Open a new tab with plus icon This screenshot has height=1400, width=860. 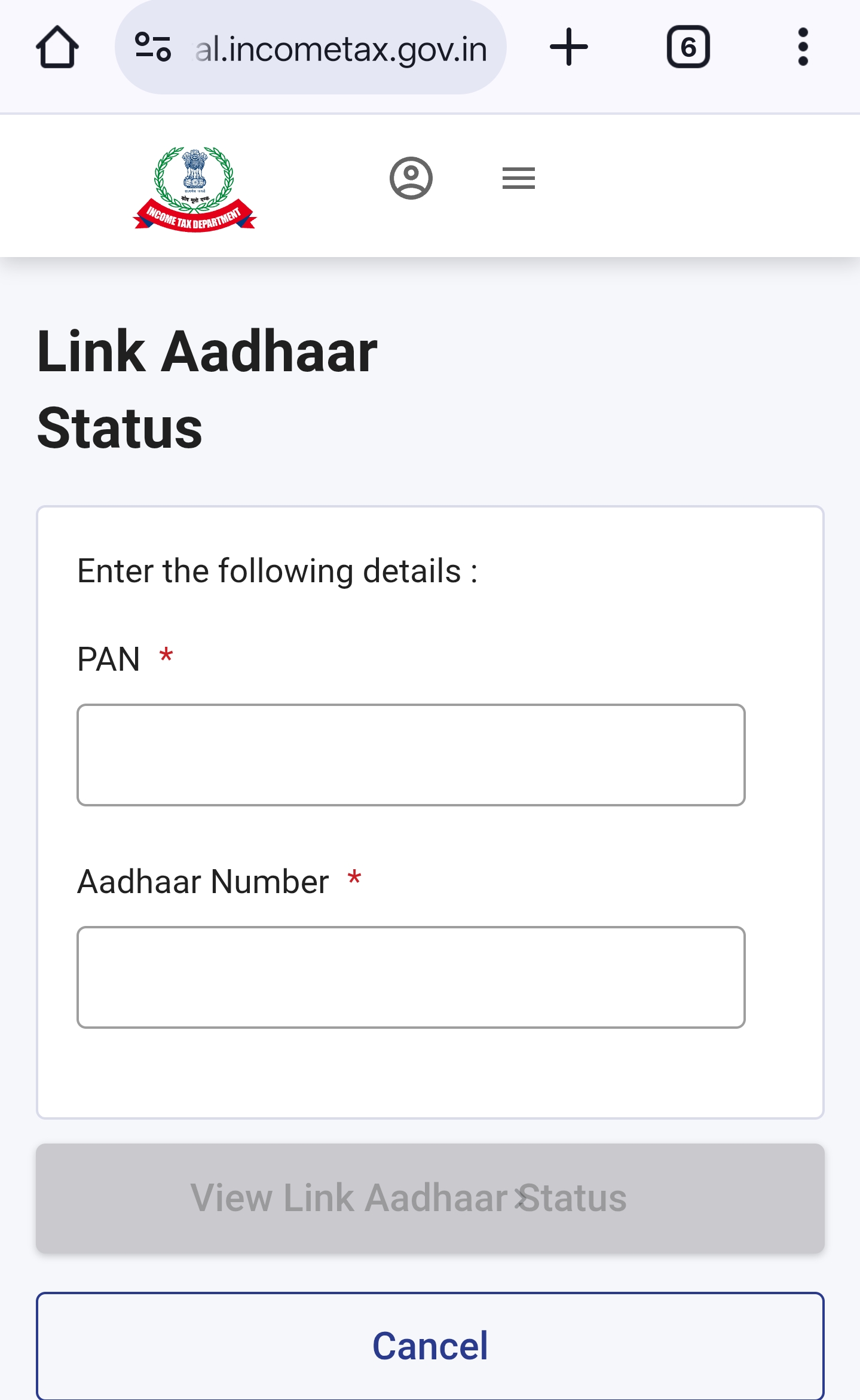(x=568, y=47)
